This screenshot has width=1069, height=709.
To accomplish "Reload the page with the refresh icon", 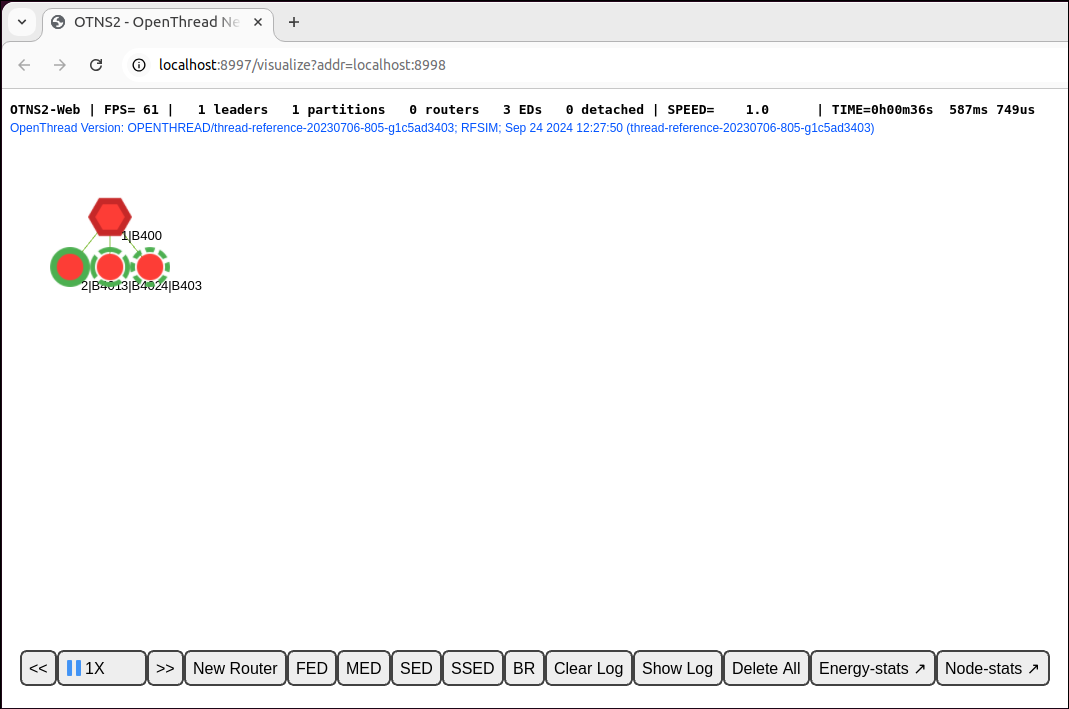I will point(96,64).
